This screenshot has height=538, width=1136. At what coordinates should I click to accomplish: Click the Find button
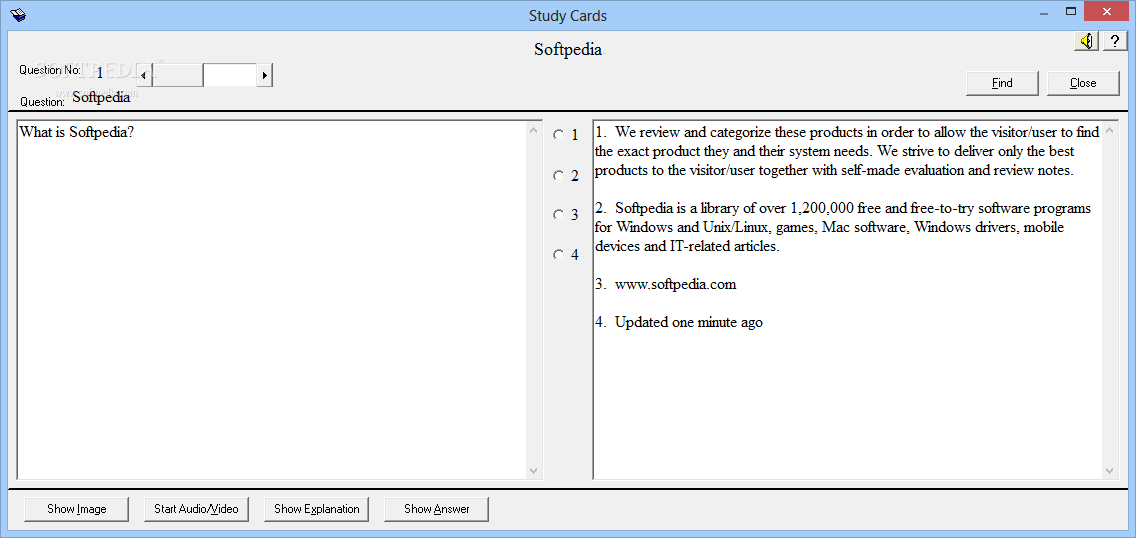1002,83
